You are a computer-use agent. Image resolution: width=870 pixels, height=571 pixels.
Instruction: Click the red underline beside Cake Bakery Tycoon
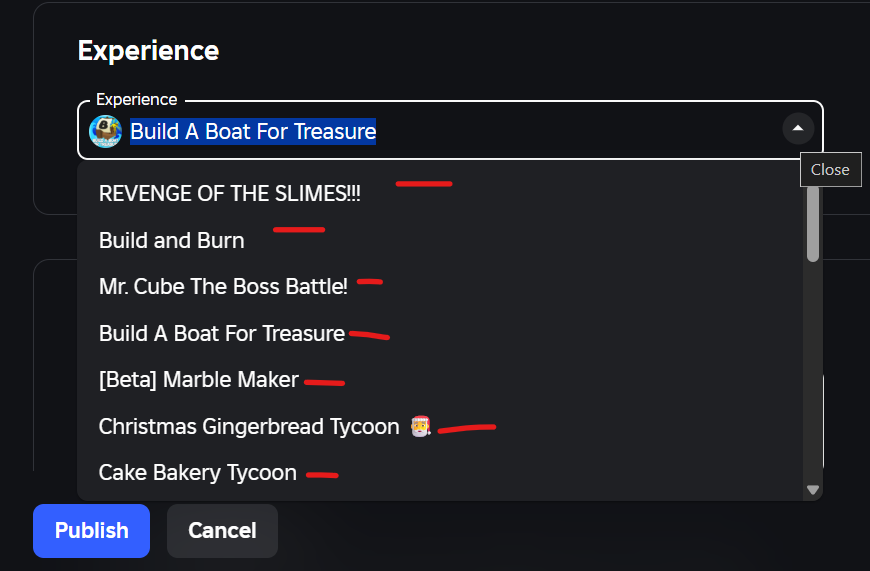click(x=321, y=475)
